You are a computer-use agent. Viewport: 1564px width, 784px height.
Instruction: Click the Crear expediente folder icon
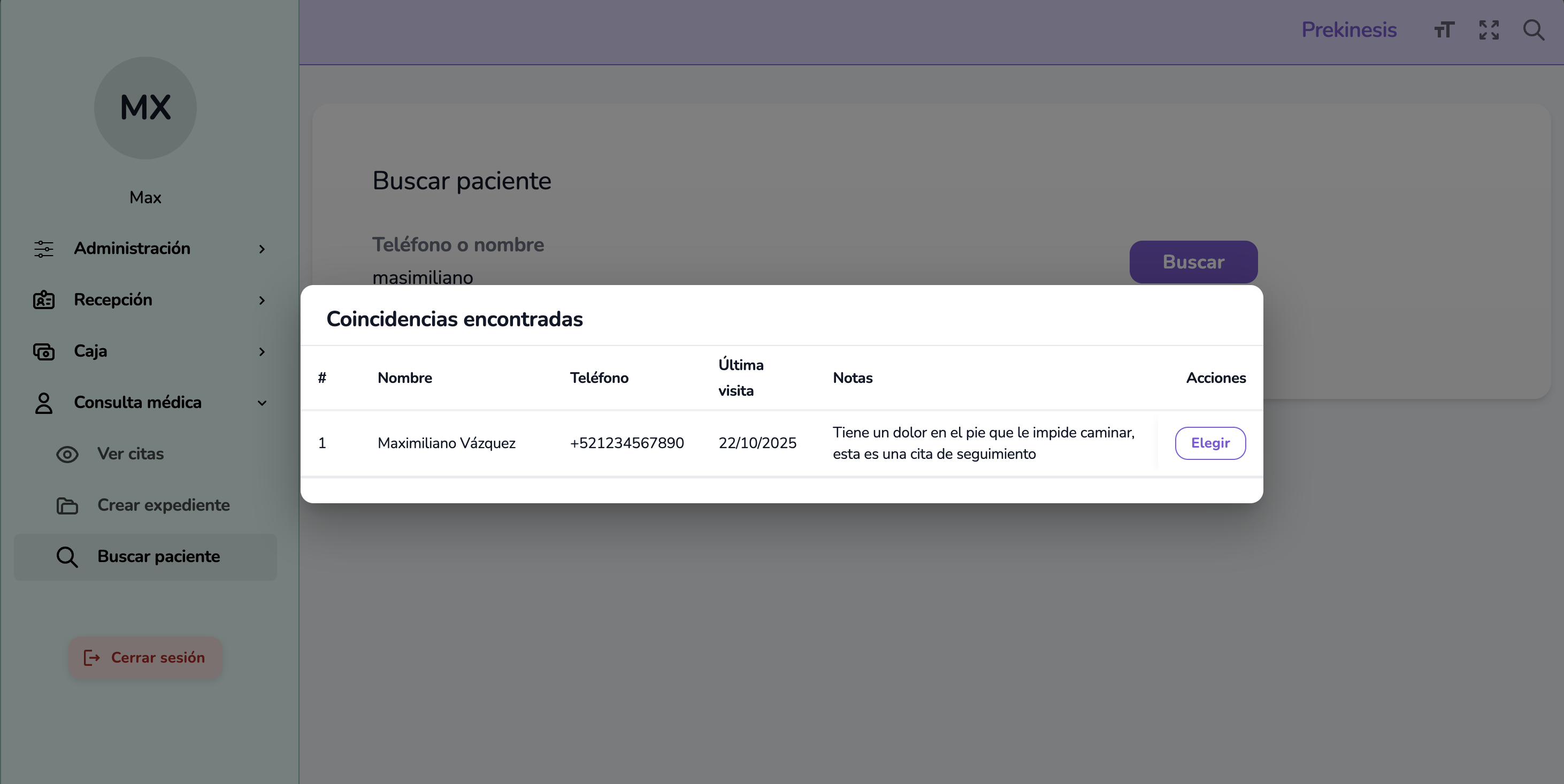click(67, 505)
